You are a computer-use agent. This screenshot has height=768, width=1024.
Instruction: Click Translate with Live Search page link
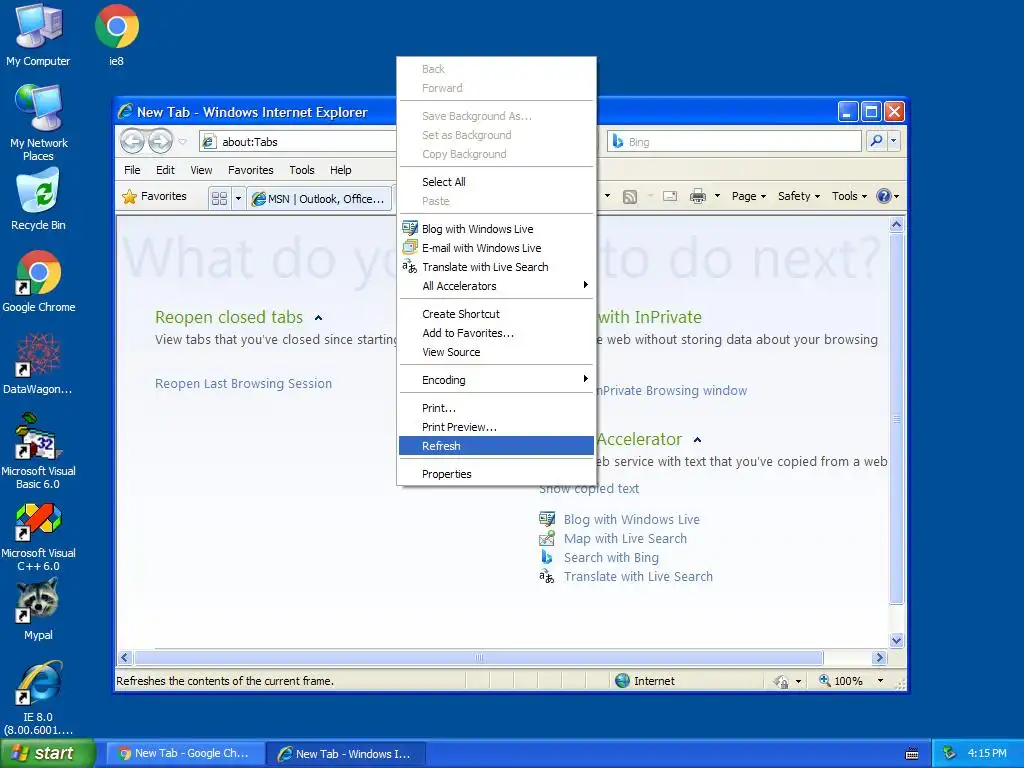(x=638, y=577)
